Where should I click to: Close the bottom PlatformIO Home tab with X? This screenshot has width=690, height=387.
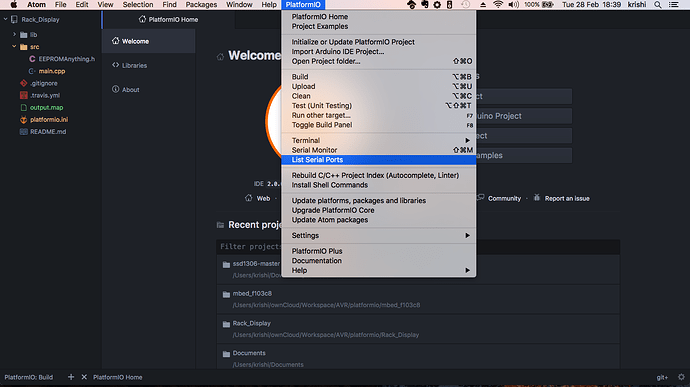point(84,377)
